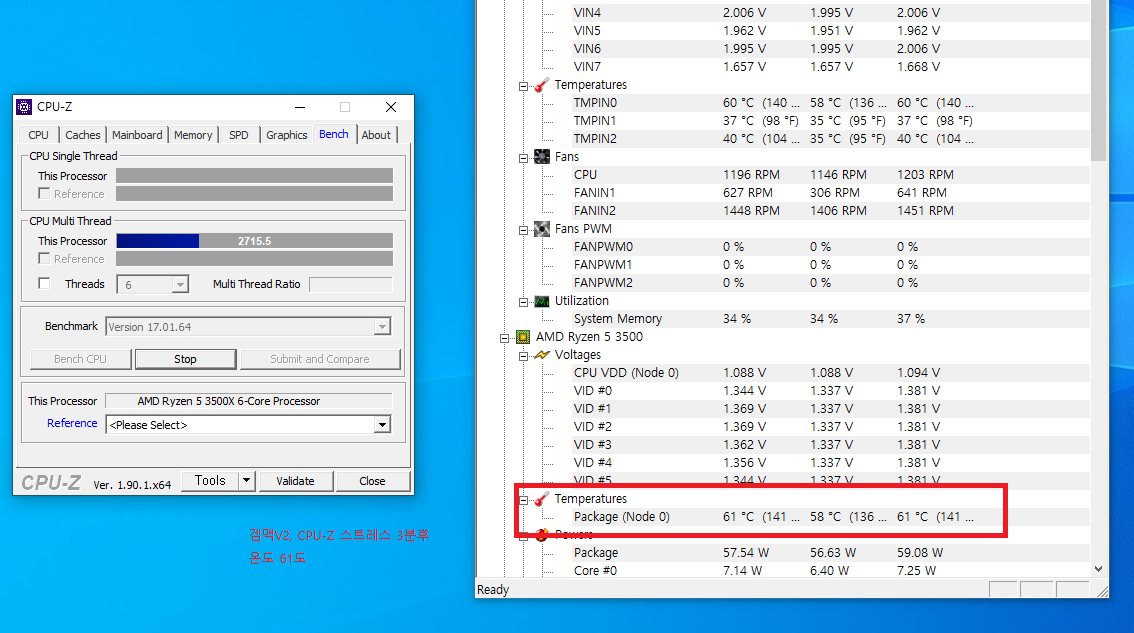Enable the Threads checkbox

point(44,283)
